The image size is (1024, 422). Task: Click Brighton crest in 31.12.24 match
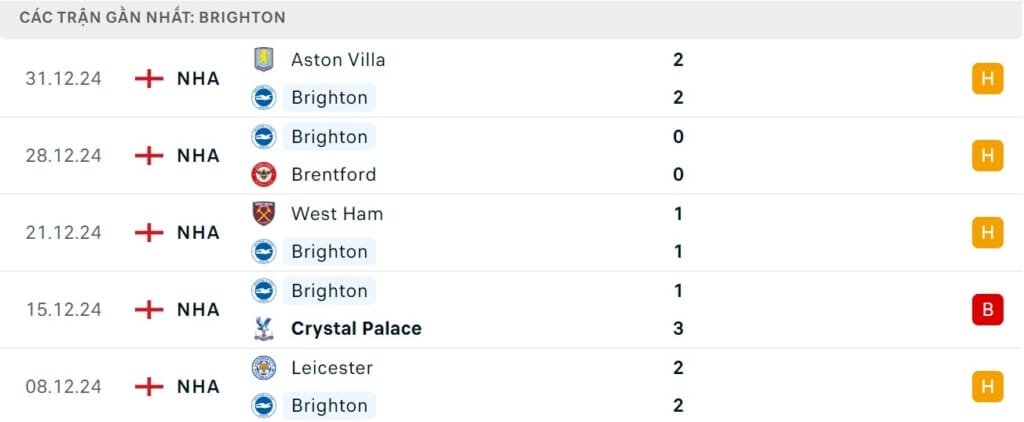(264, 97)
